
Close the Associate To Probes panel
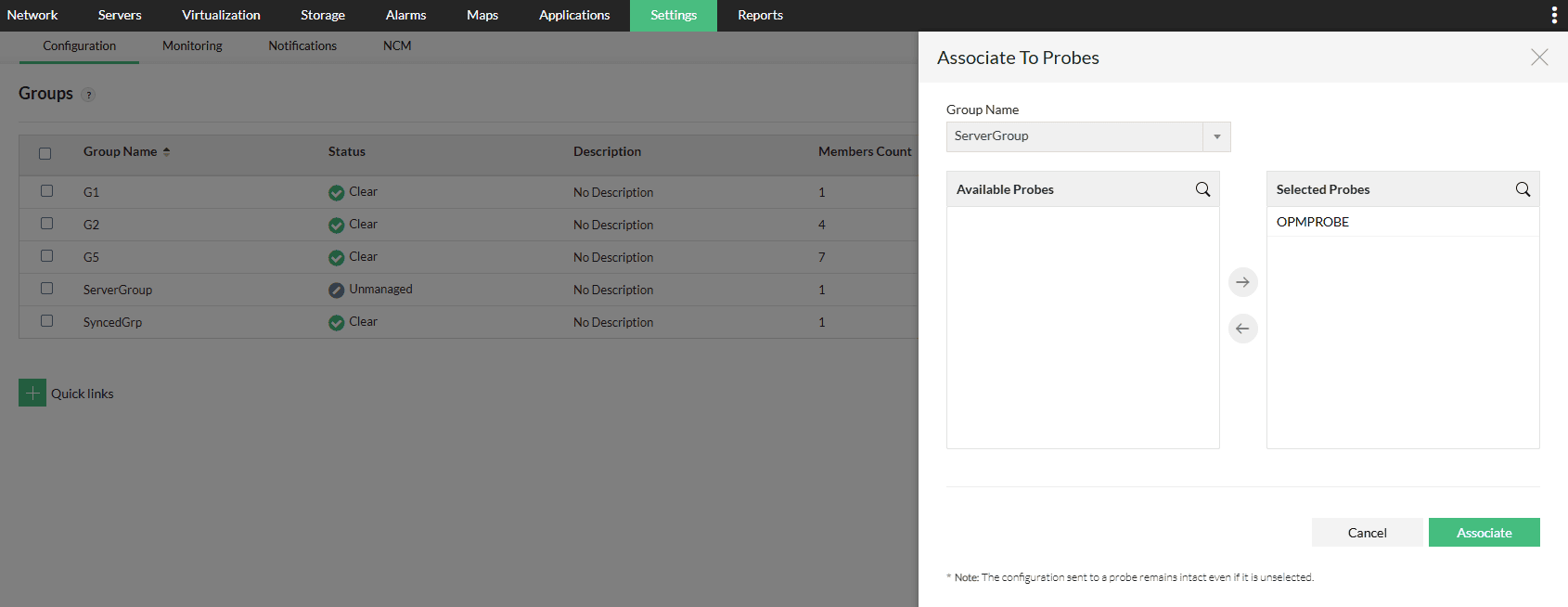pyautogui.click(x=1539, y=58)
